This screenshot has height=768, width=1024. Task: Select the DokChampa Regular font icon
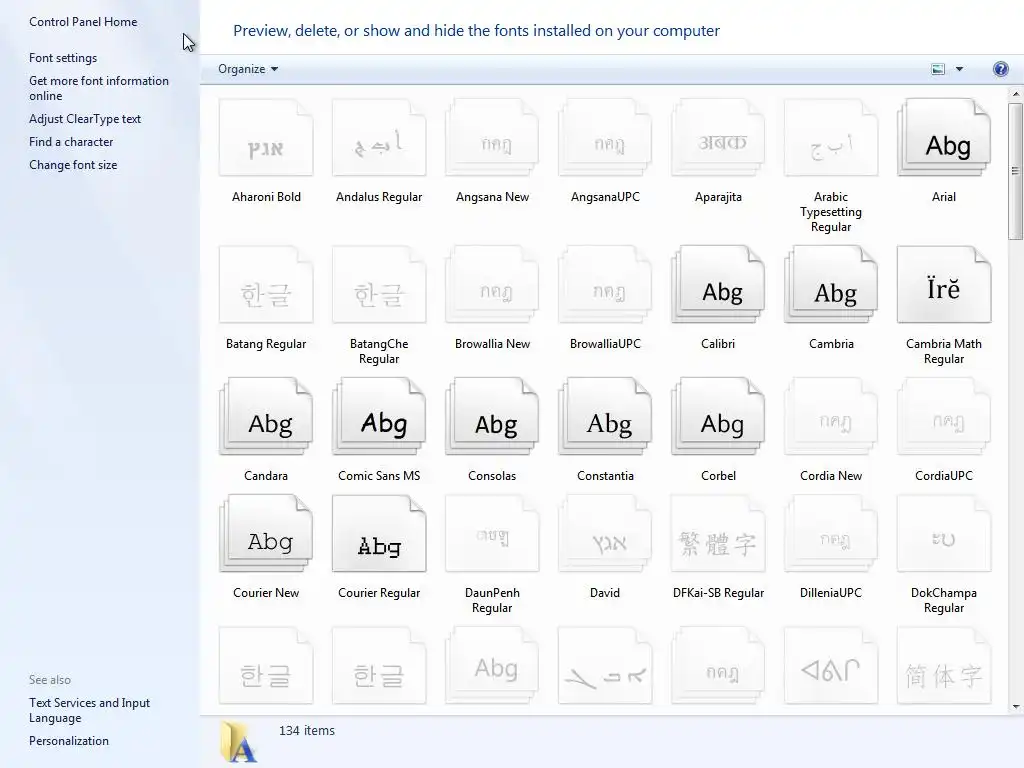tap(944, 534)
